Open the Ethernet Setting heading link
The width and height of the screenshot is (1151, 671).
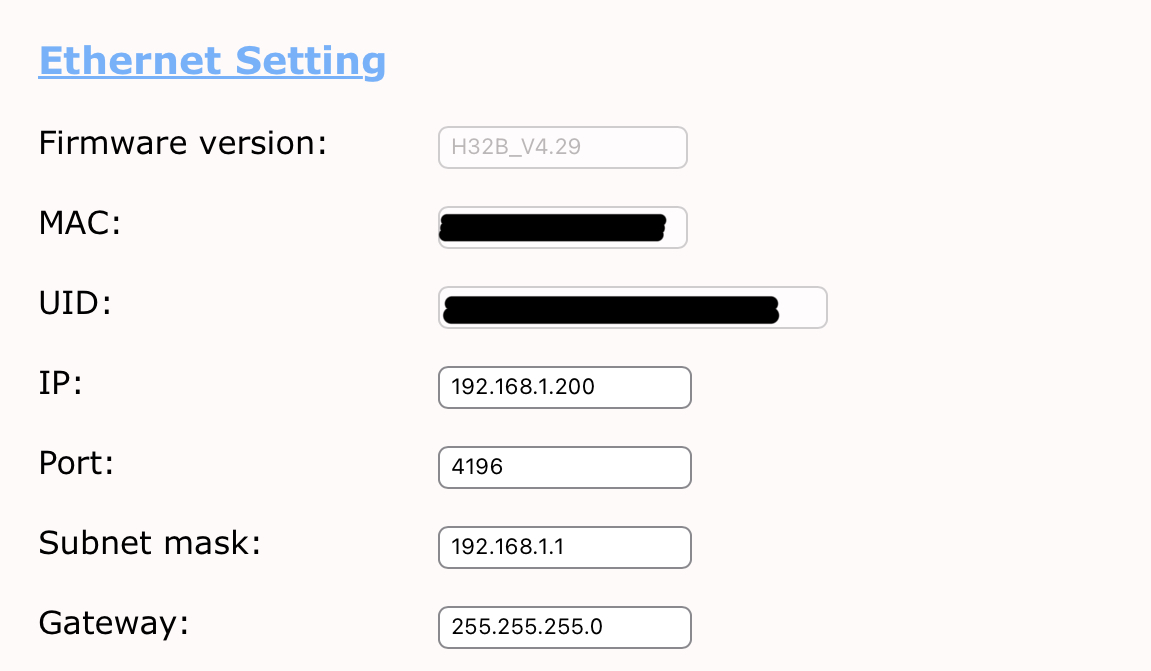[212, 61]
